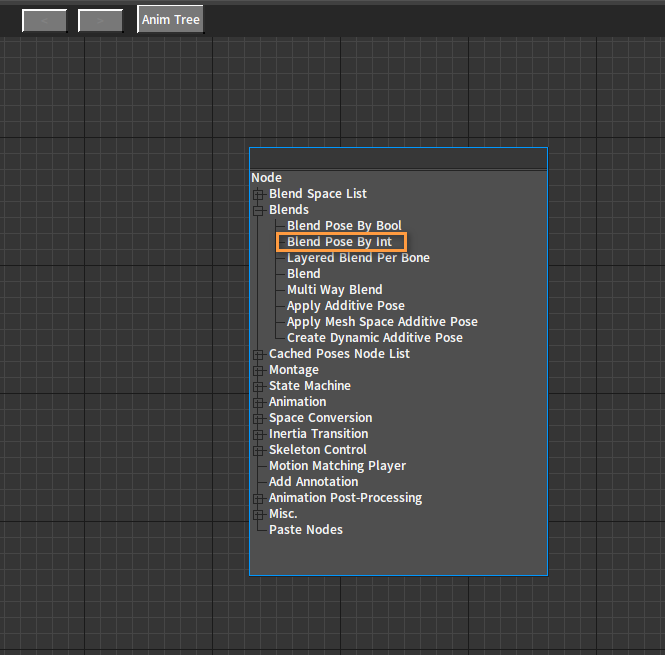Add a Layered Blend Per Bone node
Screen dimensions: 665x655
(x=358, y=258)
